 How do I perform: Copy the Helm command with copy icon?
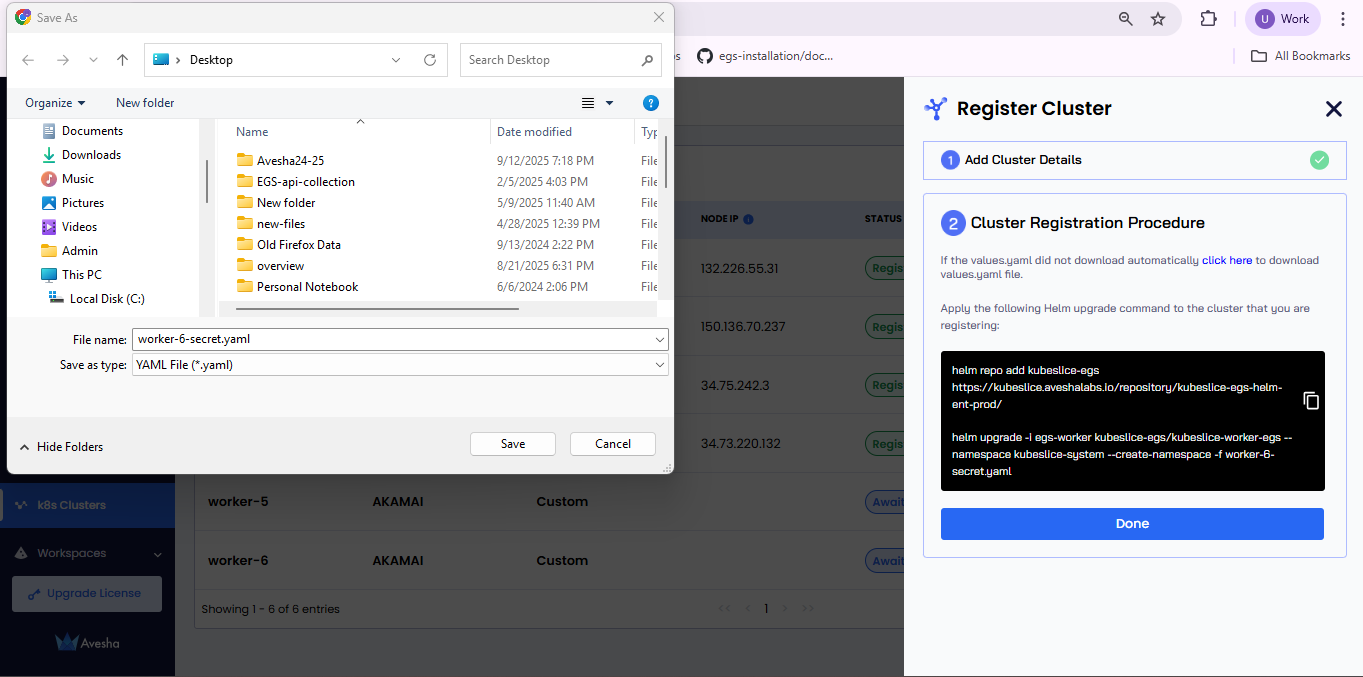click(1311, 401)
